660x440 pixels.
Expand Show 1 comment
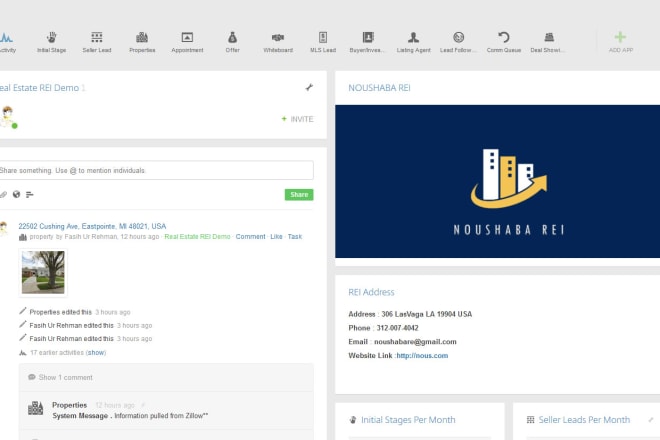[x=66, y=377]
